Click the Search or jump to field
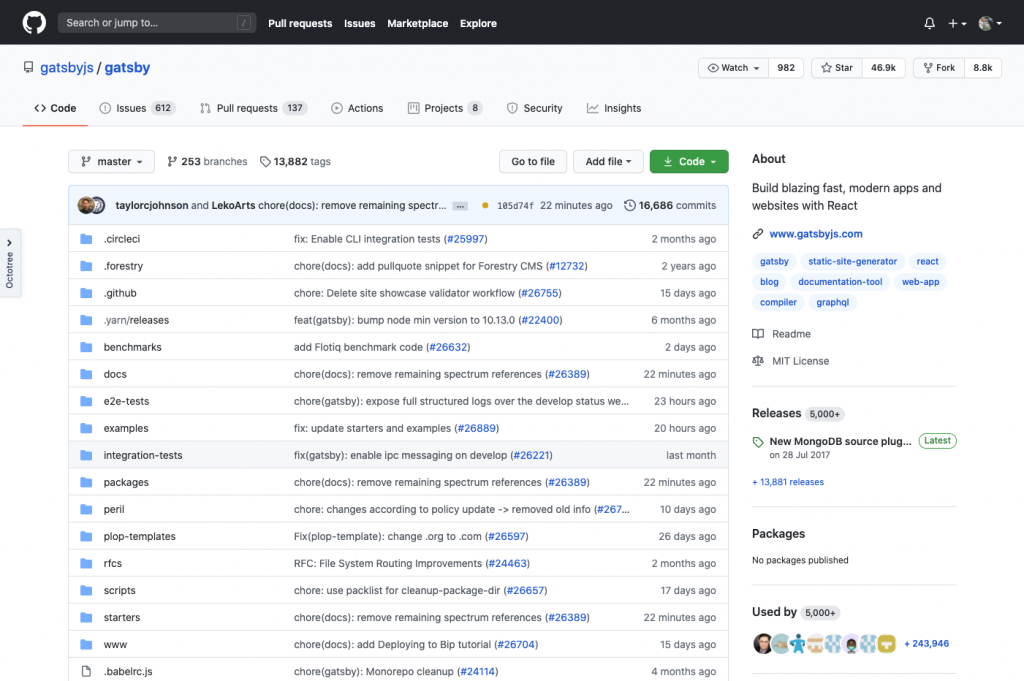Image resolution: width=1024 pixels, height=681 pixels. (x=157, y=23)
